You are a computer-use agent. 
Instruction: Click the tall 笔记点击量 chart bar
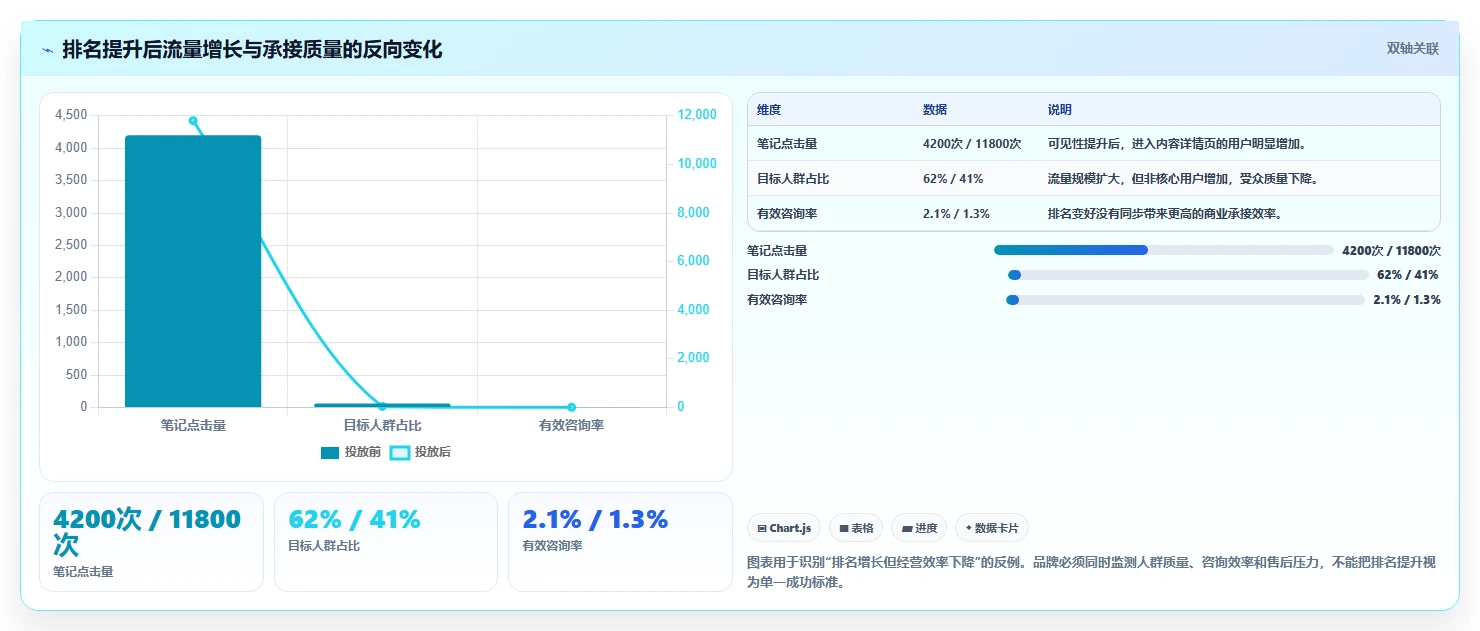tap(193, 271)
